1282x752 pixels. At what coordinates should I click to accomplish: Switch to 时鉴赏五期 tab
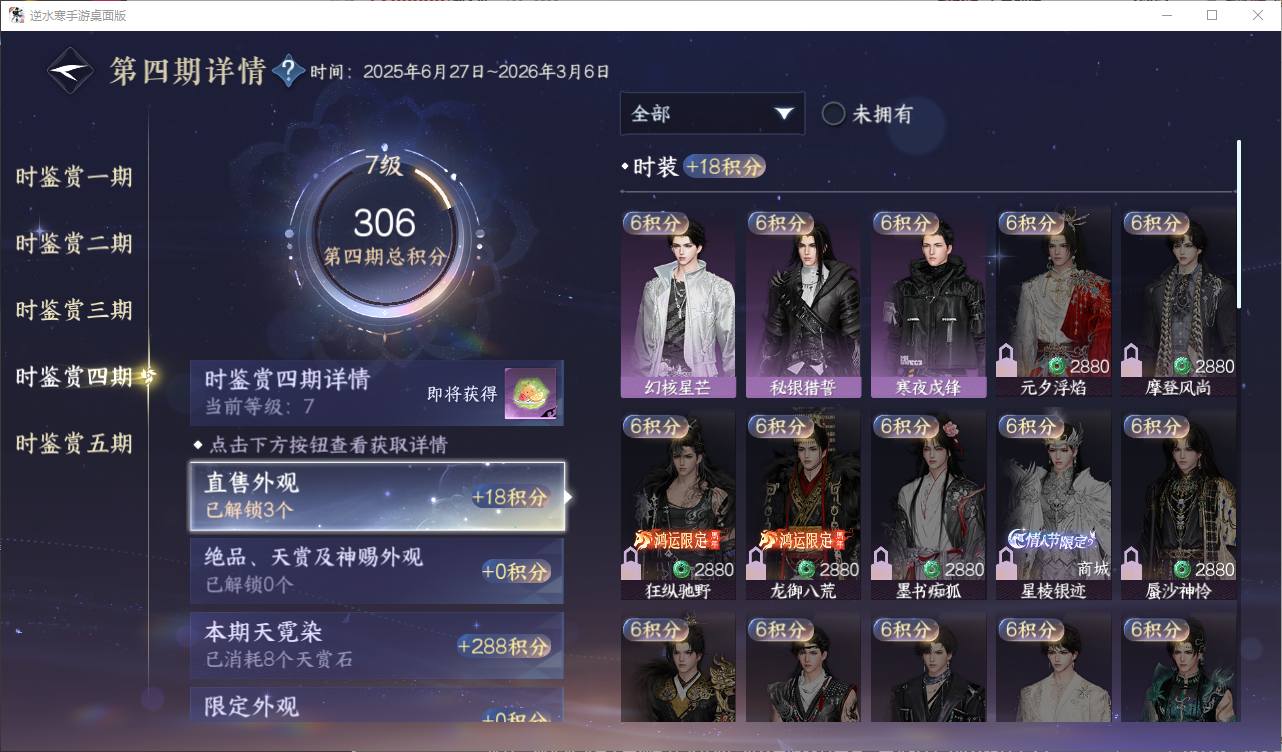(x=74, y=444)
